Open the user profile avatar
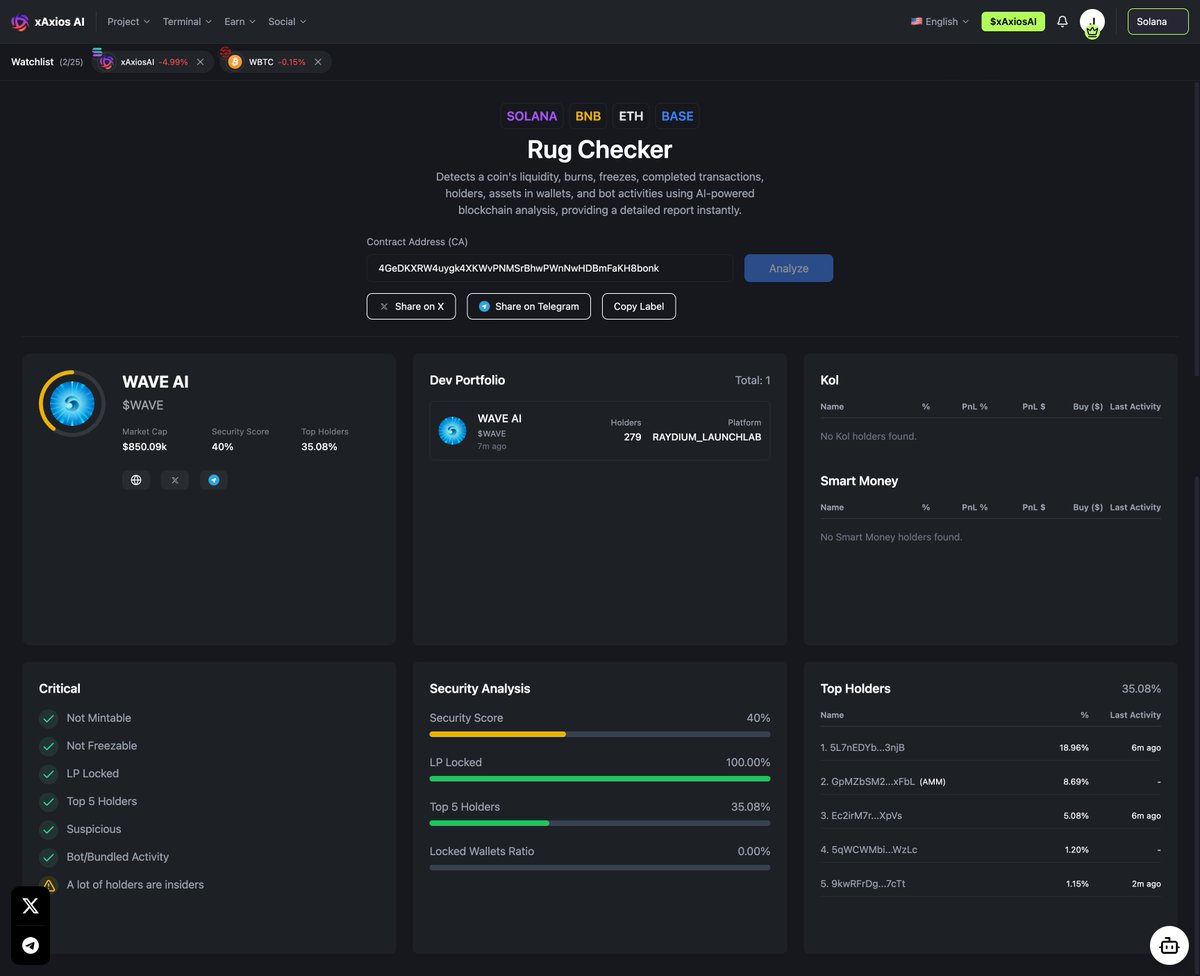Viewport: 1200px width, 976px height. pos(1092,22)
